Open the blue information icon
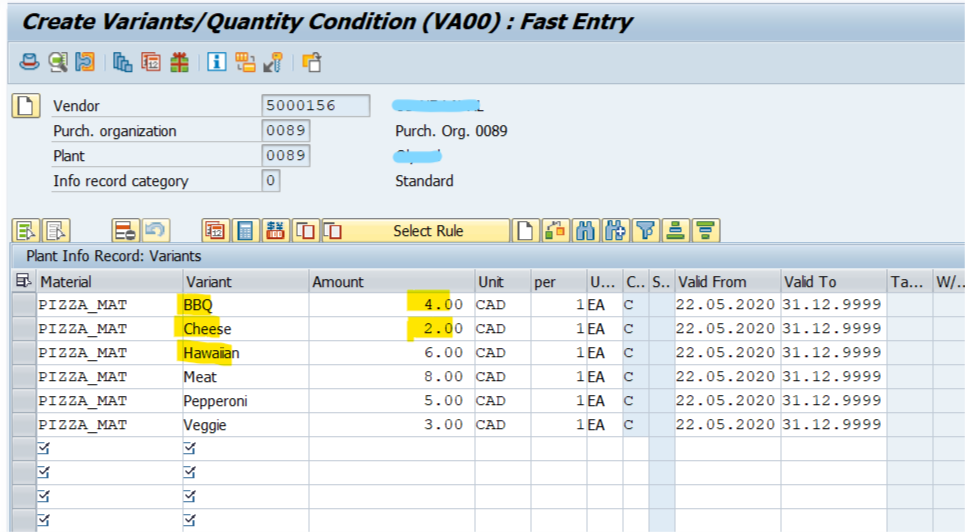Screen dimensions: 965x532 point(216,63)
